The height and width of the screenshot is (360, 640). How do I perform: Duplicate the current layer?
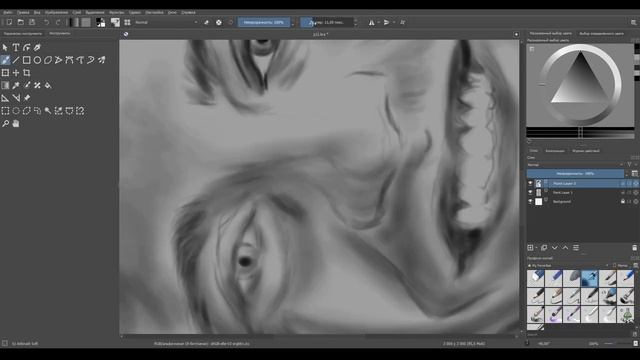544,248
